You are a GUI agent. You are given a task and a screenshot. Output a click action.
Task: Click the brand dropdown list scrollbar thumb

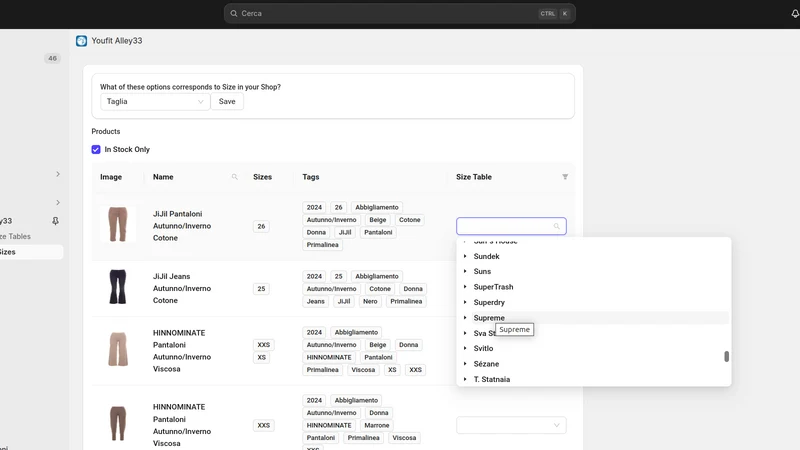point(727,356)
